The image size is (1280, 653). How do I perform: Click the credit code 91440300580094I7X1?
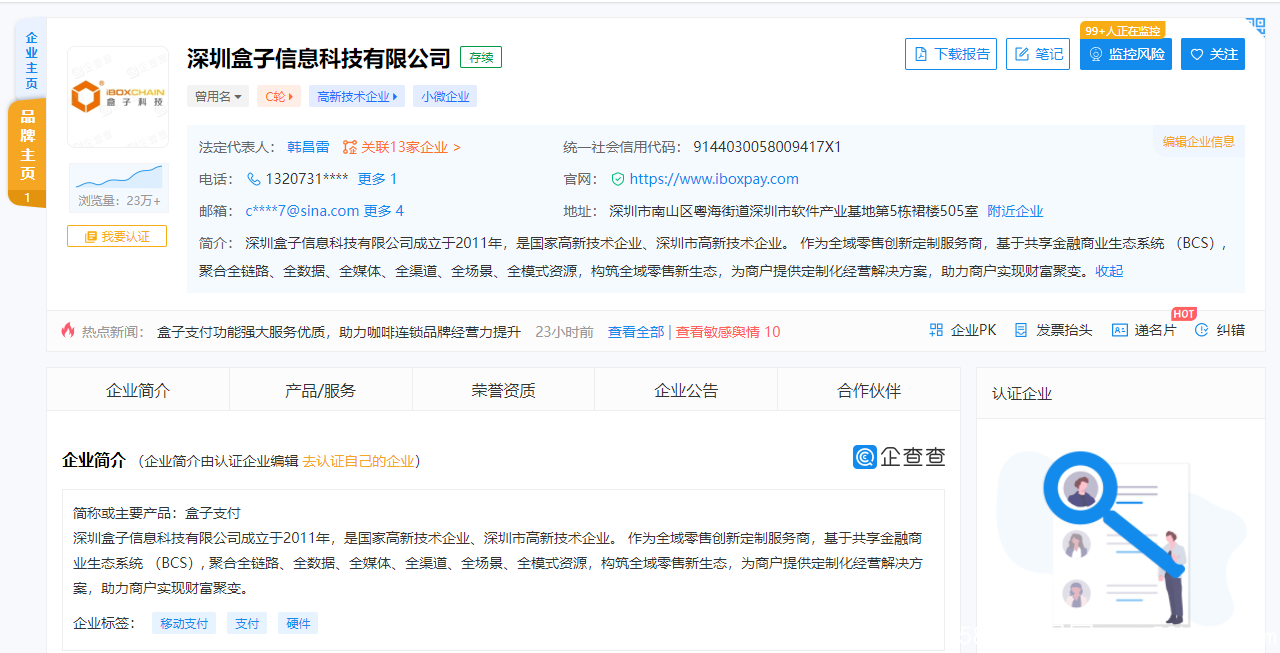coord(767,147)
